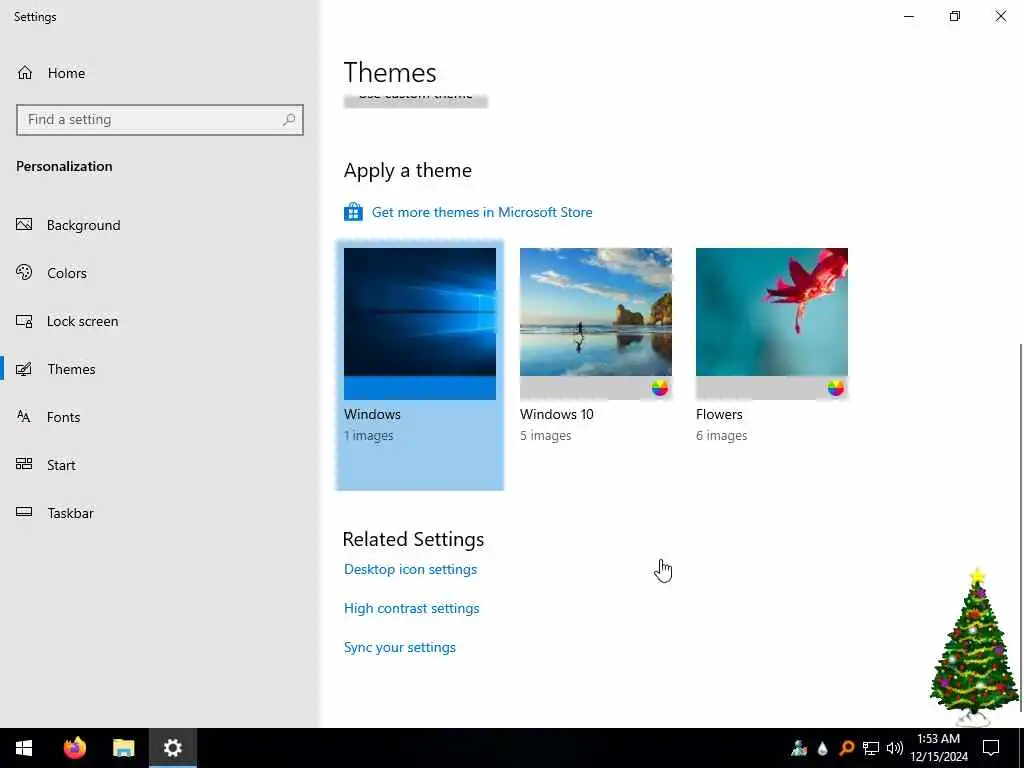
Task: Open High contrast settings link
Action: coord(411,609)
